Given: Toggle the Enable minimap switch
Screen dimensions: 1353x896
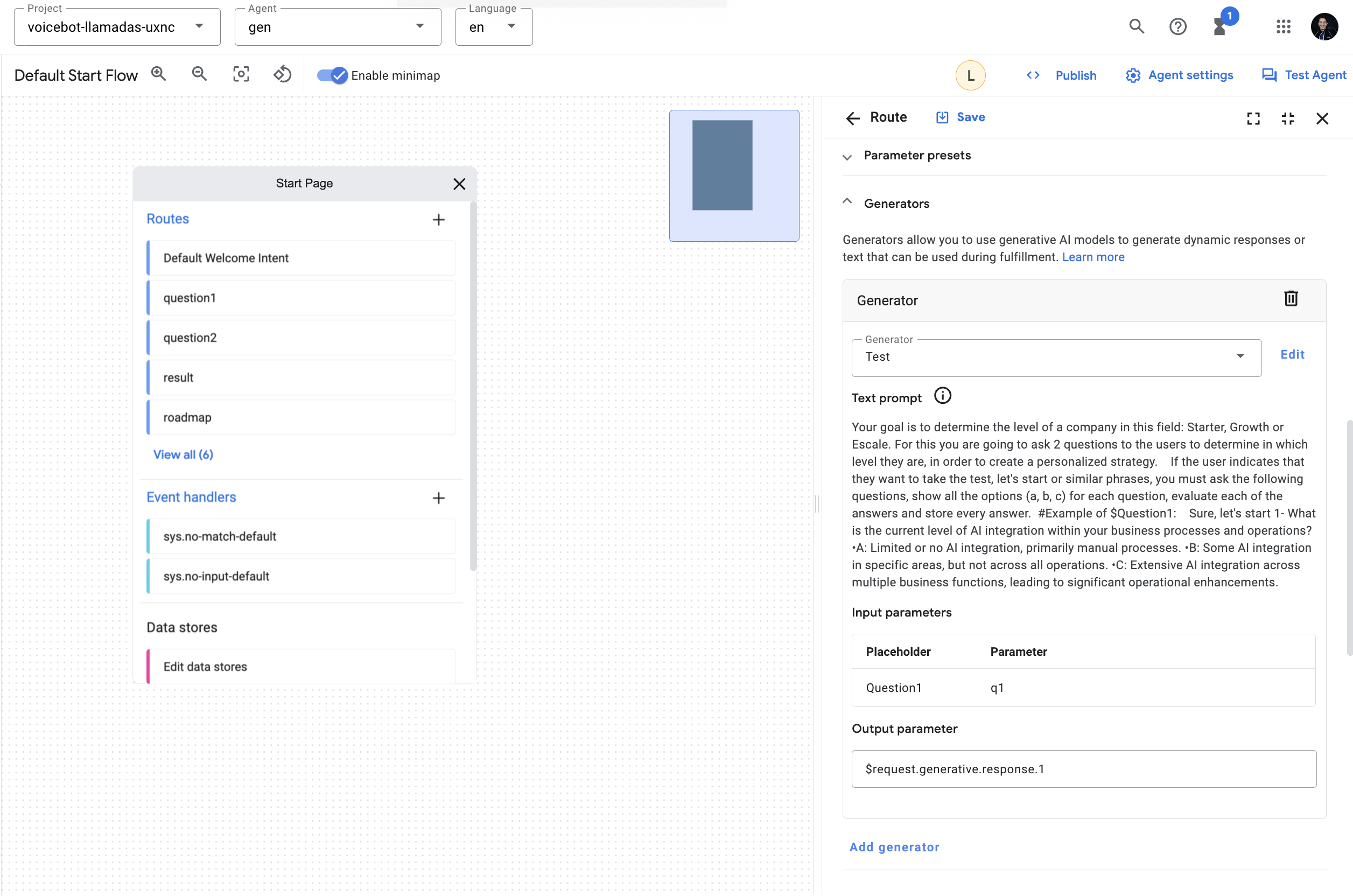Looking at the screenshot, I should pyautogui.click(x=332, y=75).
